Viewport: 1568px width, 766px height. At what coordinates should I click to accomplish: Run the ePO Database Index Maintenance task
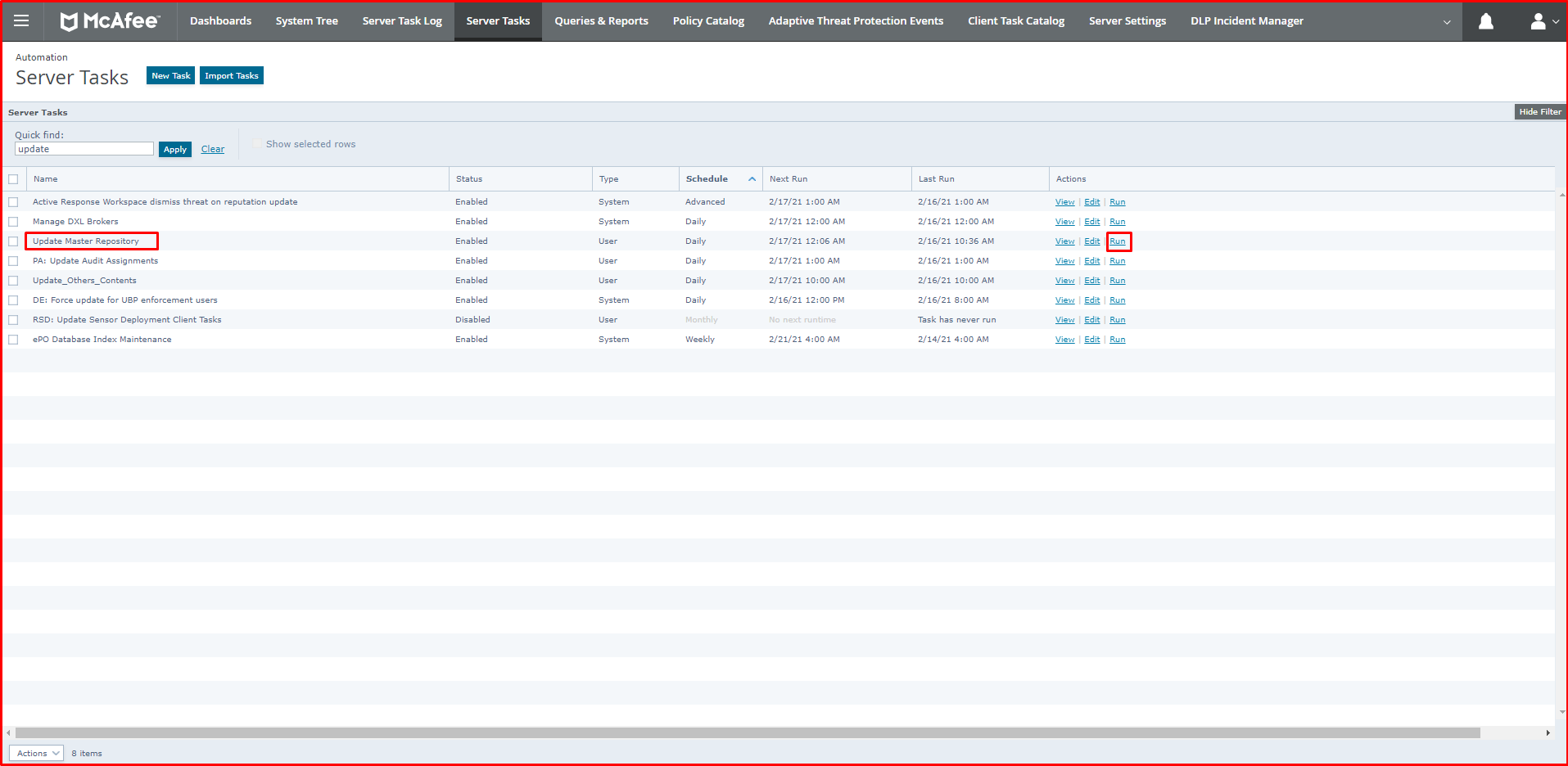point(1118,340)
